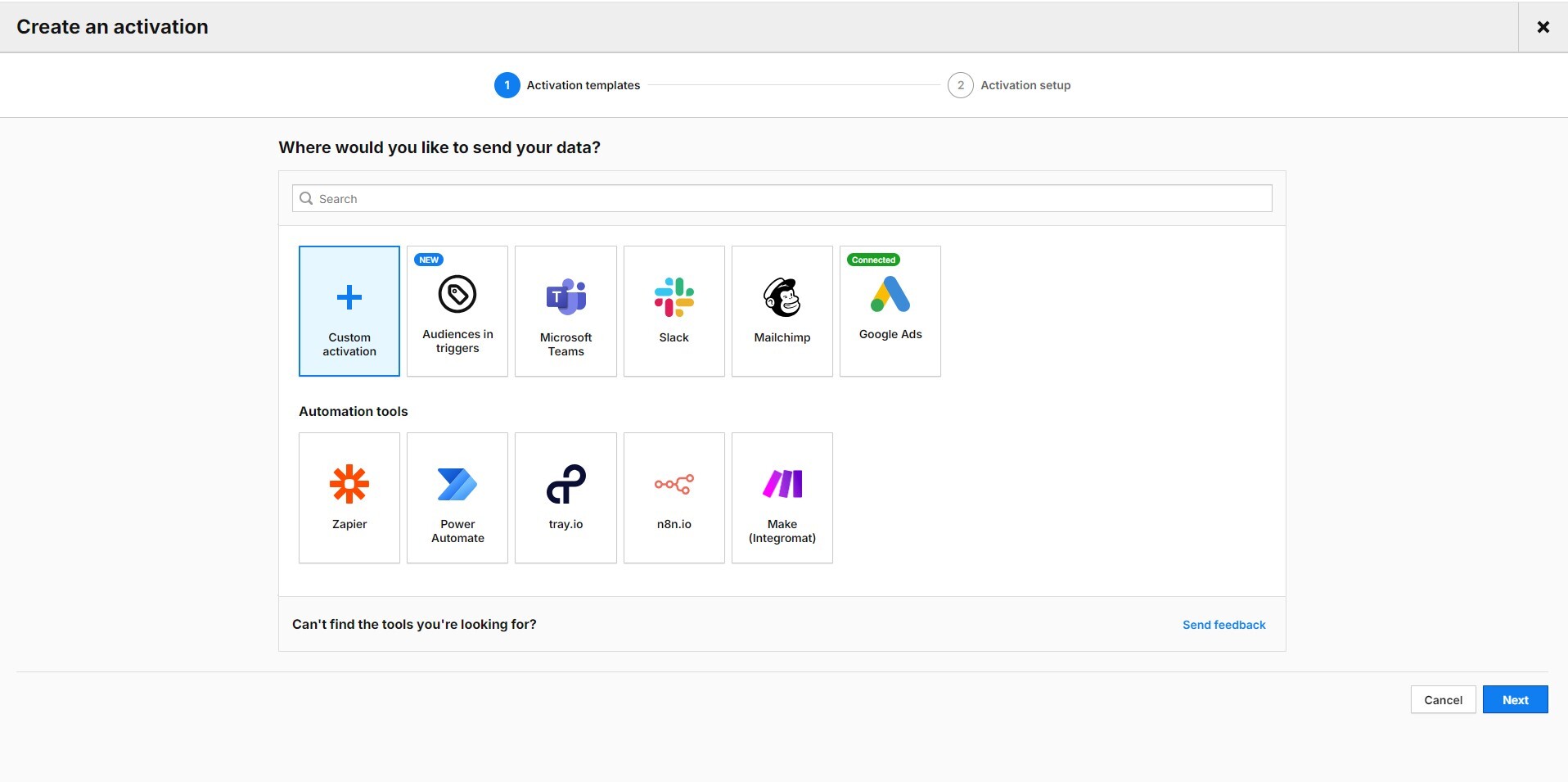Image resolution: width=1568 pixels, height=782 pixels.
Task: Close the Create an activation dialog
Action: tap(1543, 26)
